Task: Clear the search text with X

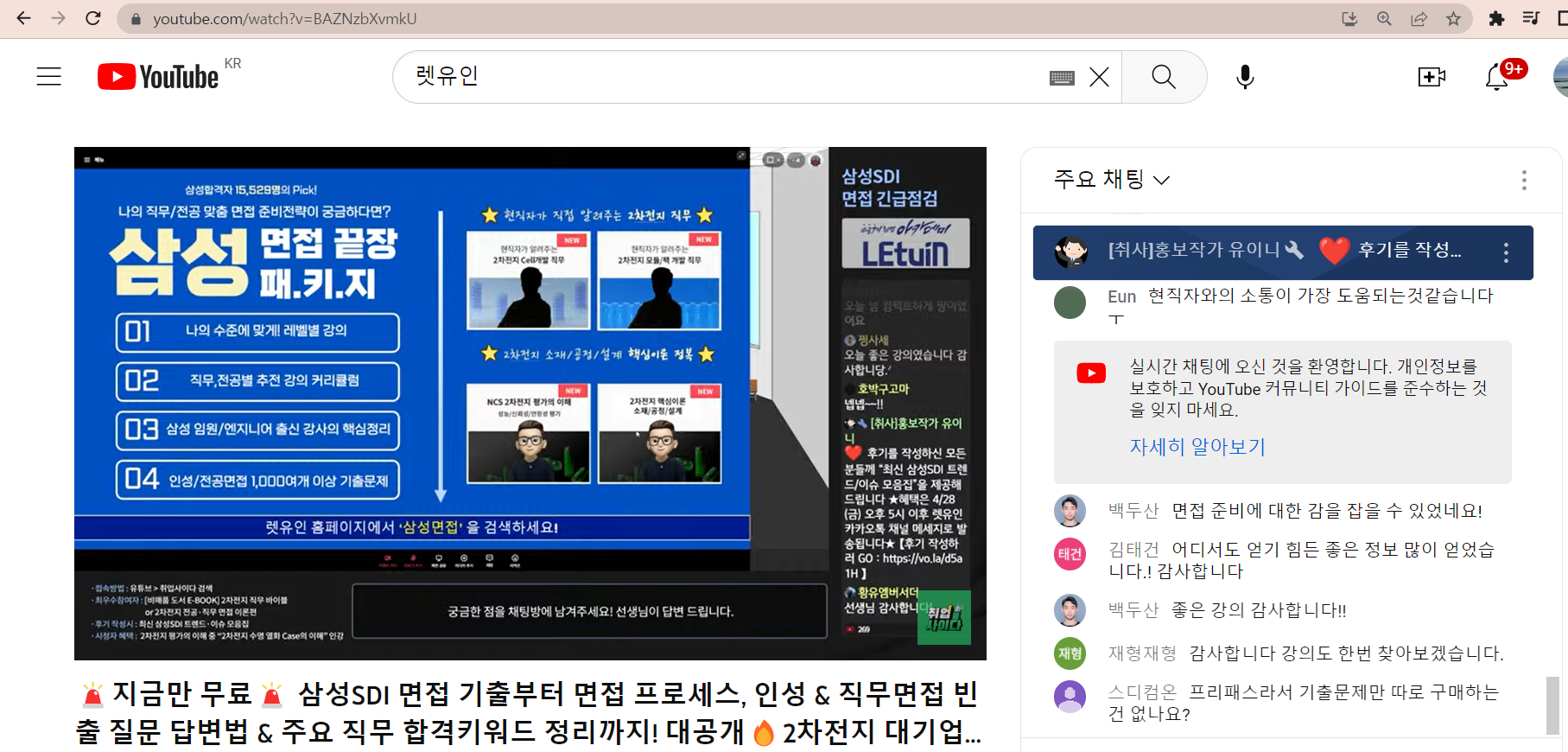Action: (x=1099, y=78)
